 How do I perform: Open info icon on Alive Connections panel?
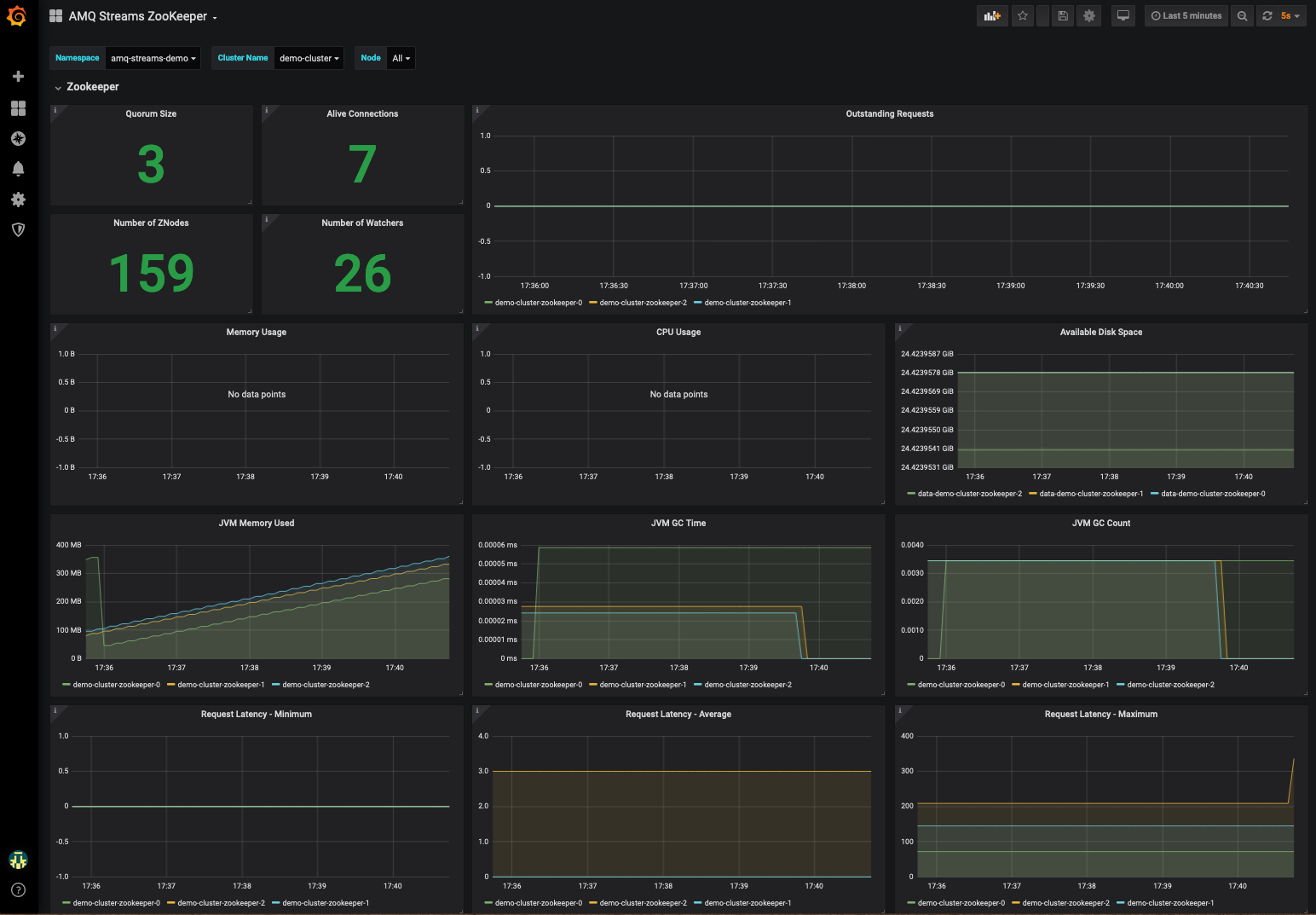coord(266,110)
